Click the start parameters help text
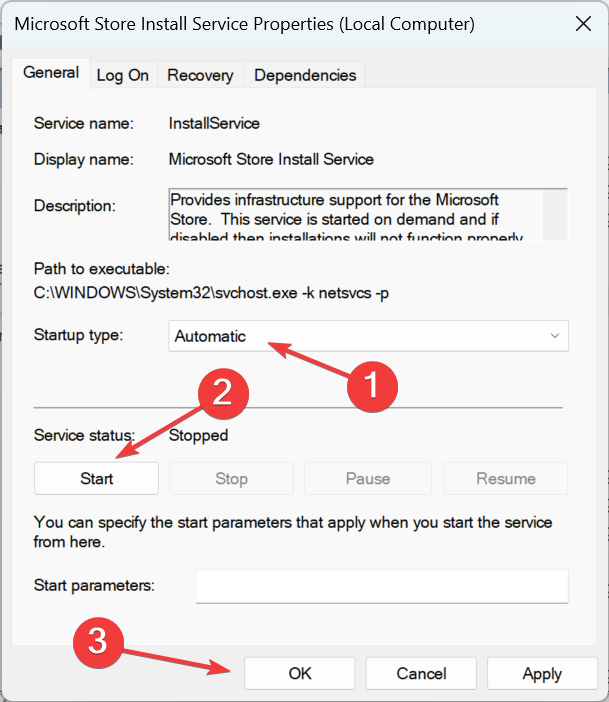The width and height of the screenshot is (609, 702). click(x=293, y=532)
